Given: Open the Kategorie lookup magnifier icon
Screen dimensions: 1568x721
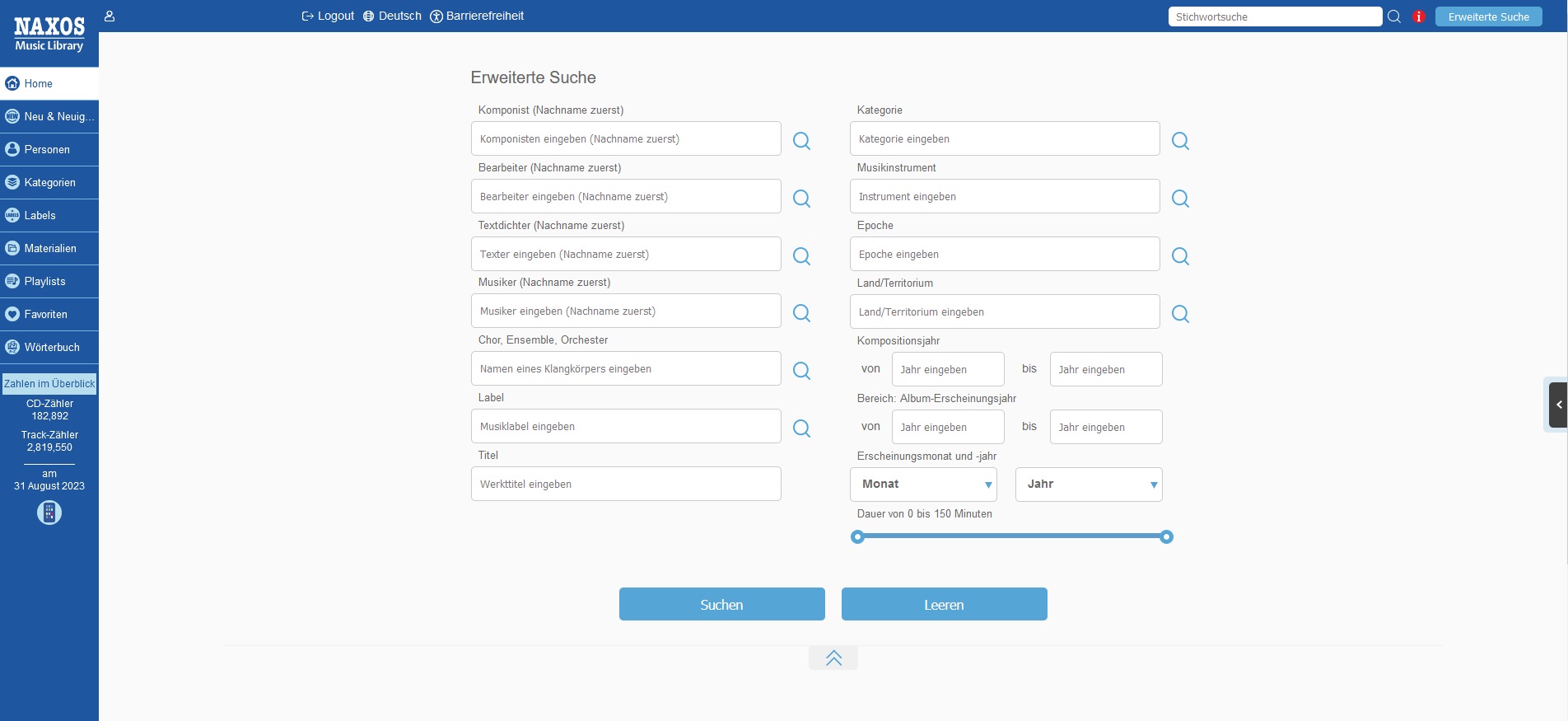Looking at the screenshot, I should tap(1179, 141).
